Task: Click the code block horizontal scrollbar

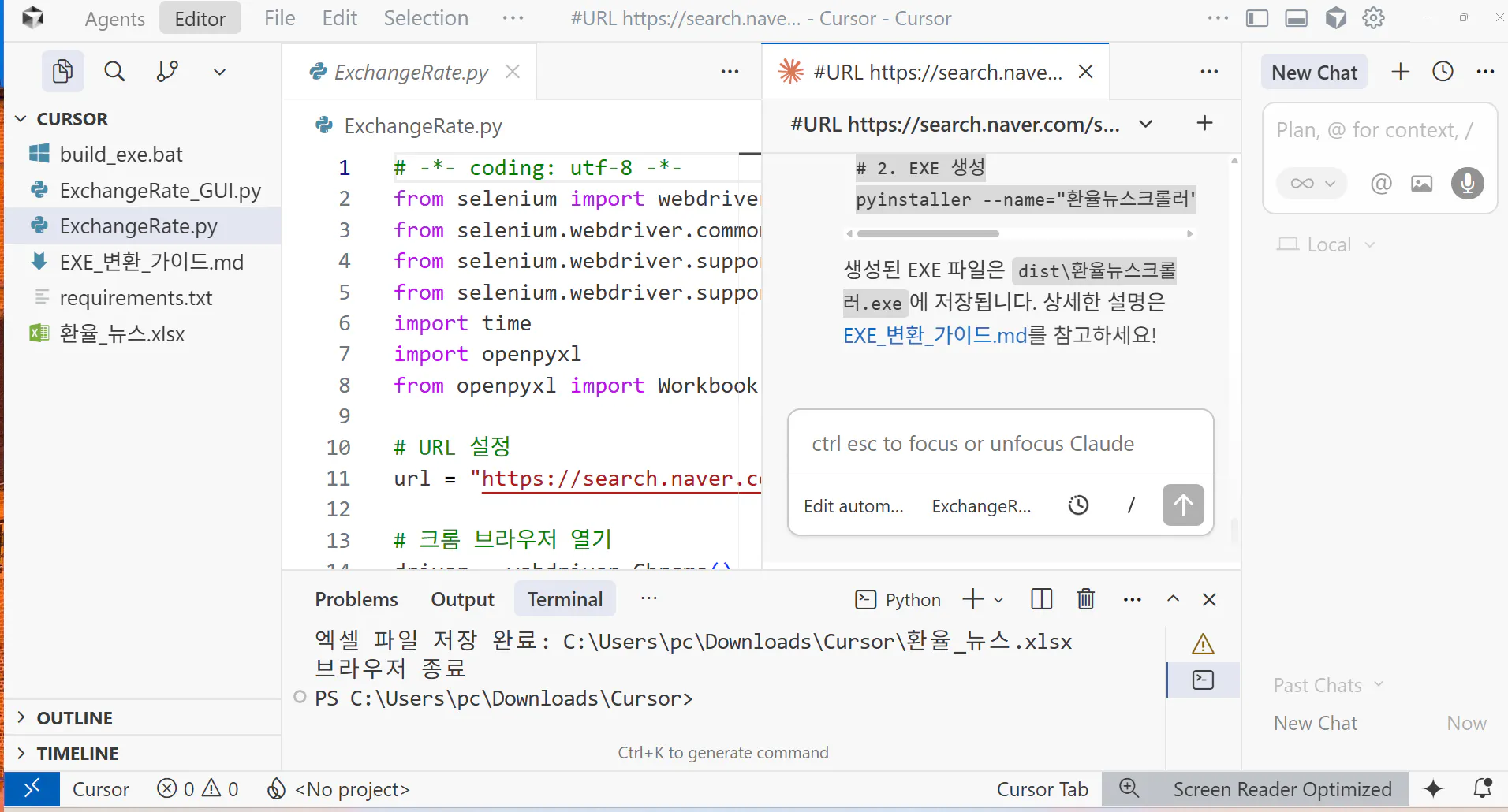Action: pyautogui.click(x=928, y=233)
